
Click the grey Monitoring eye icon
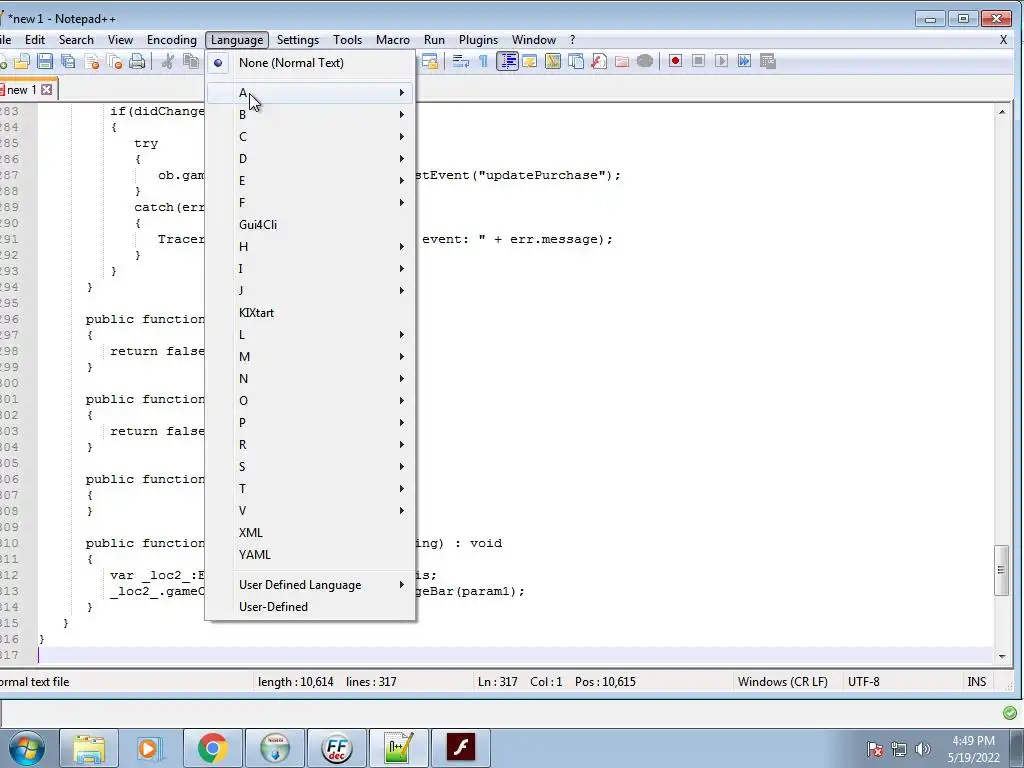(645, 61)
